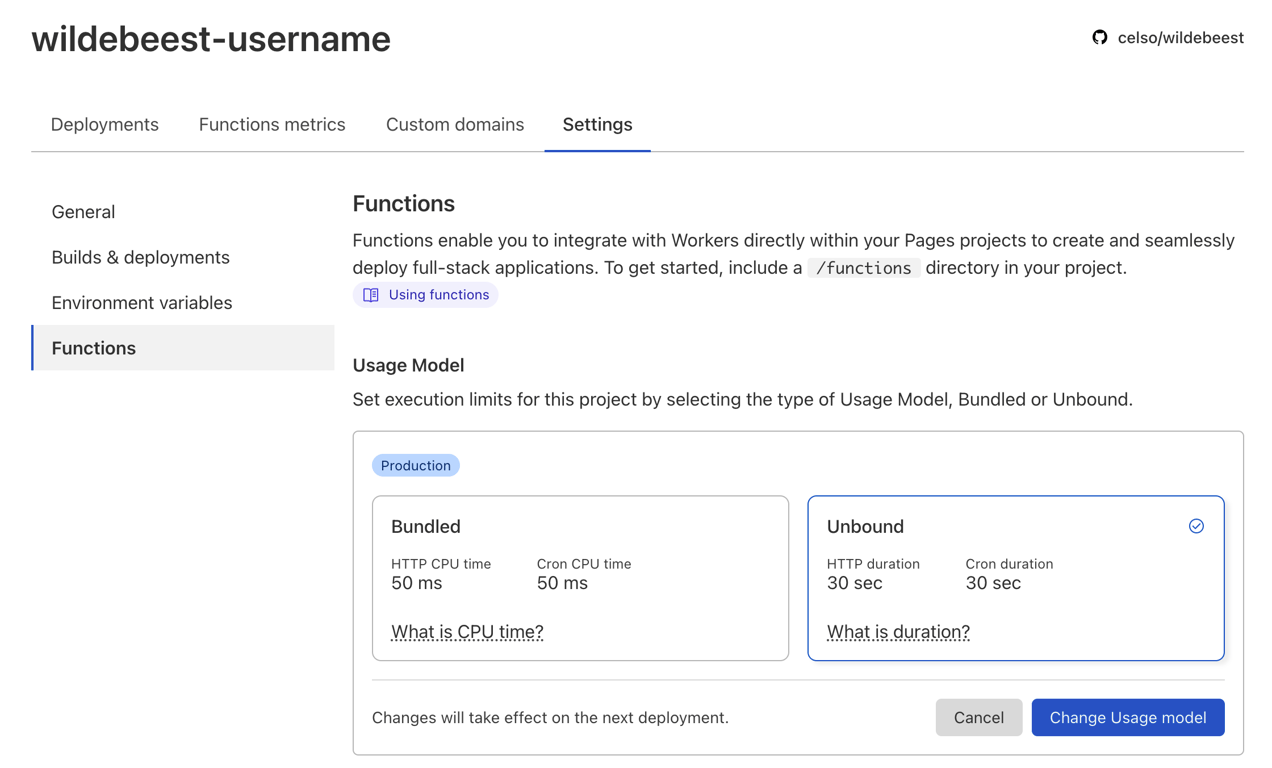Image resolution: width=1272 pixels, height=768 pixels.
Task: Open the Using functions documentation link
Action: pyautogui.click(x=438, y=295)
